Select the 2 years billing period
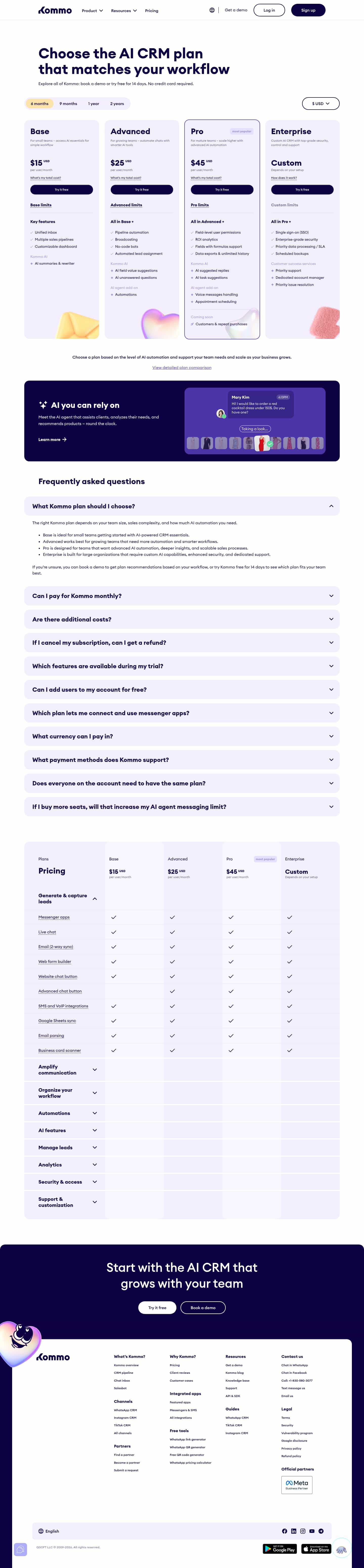The image size is (364, 1568). [x=117, y=104]
